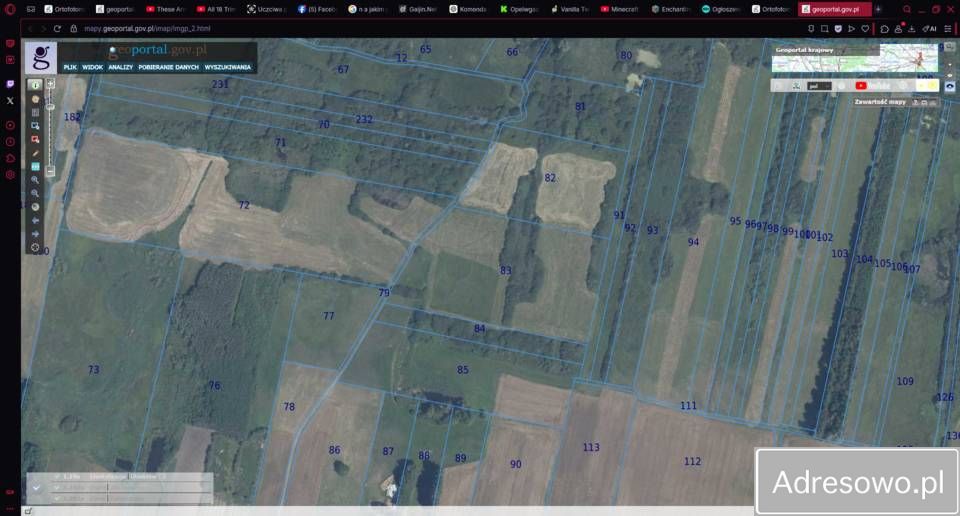
Task: Go to next map view arrow
Action: (35, 234)
